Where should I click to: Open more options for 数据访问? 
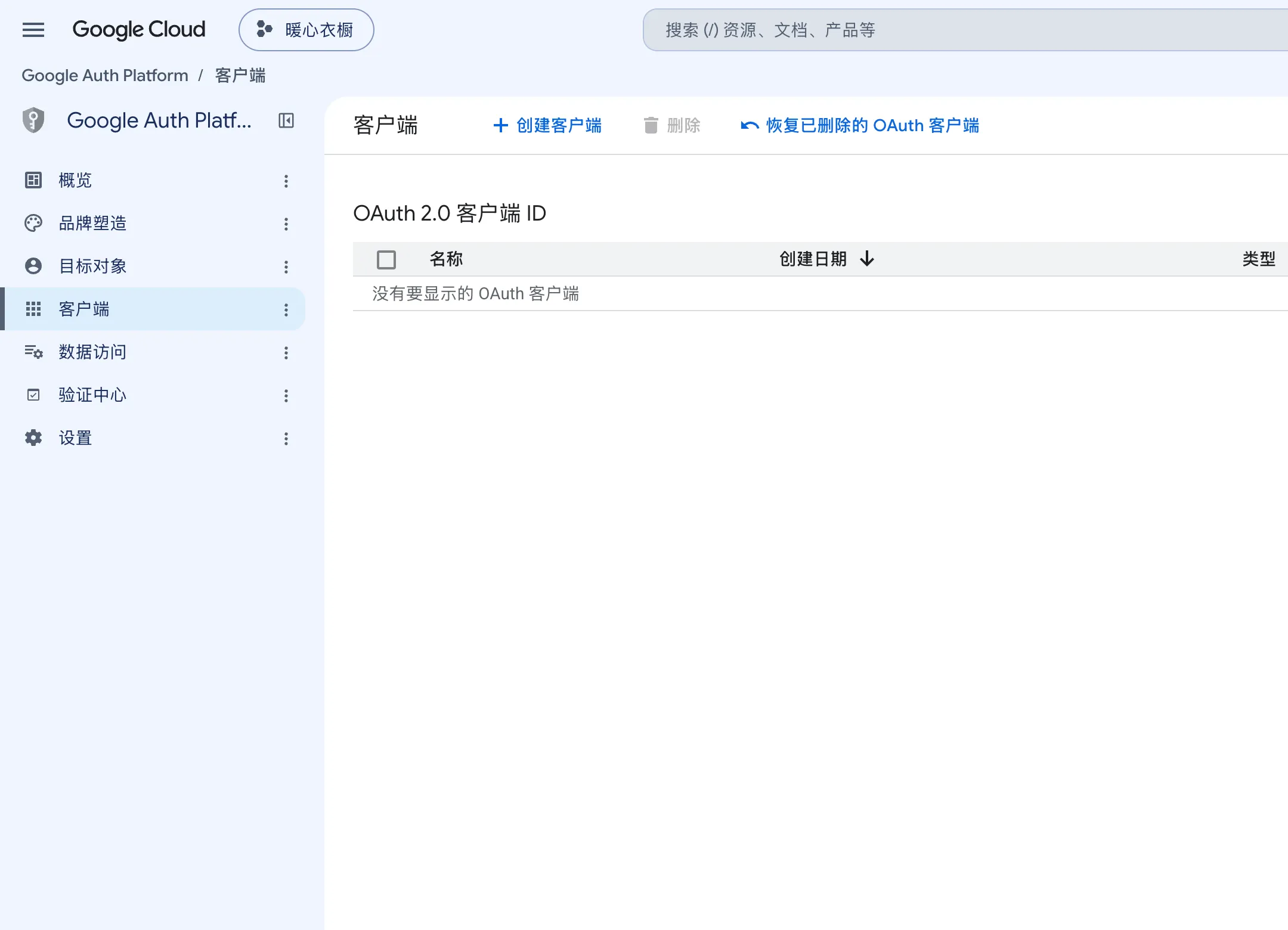point(286,353)
